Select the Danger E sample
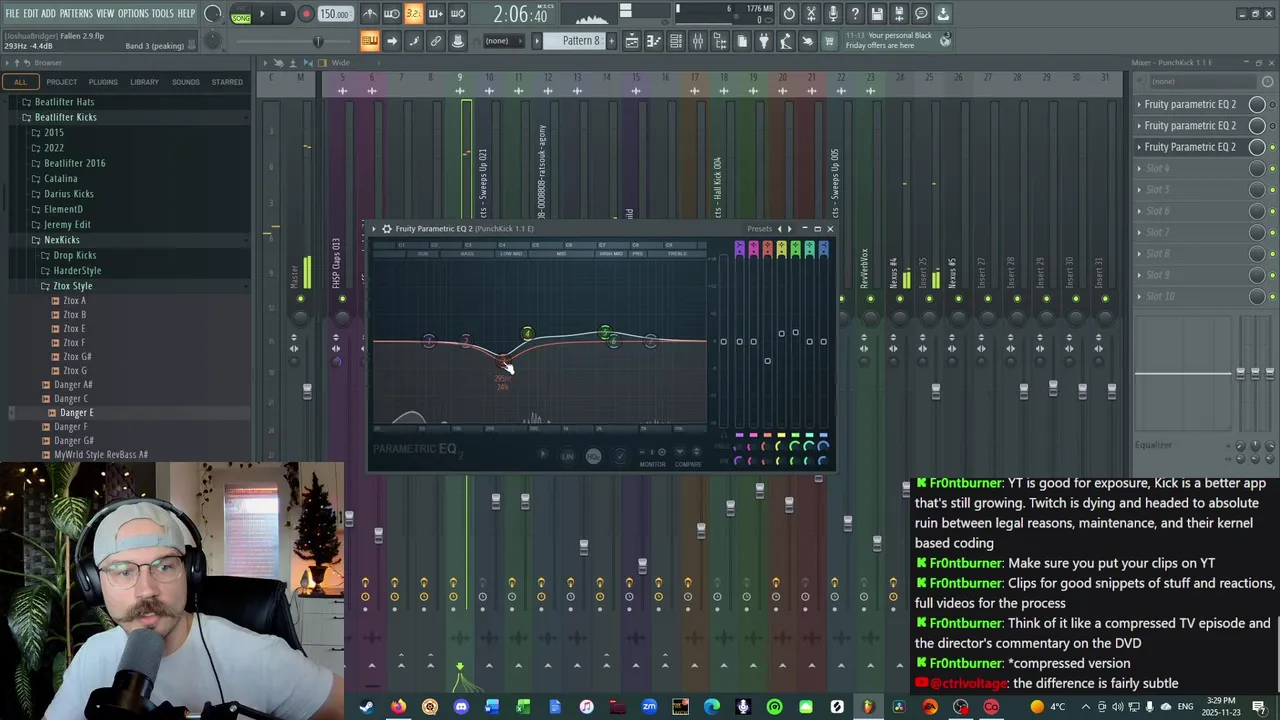1280x720 pixels. click(x=76, y=413)
